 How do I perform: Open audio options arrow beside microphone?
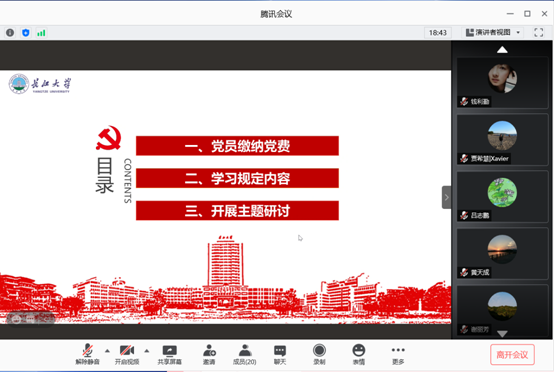tap(107, 351)
